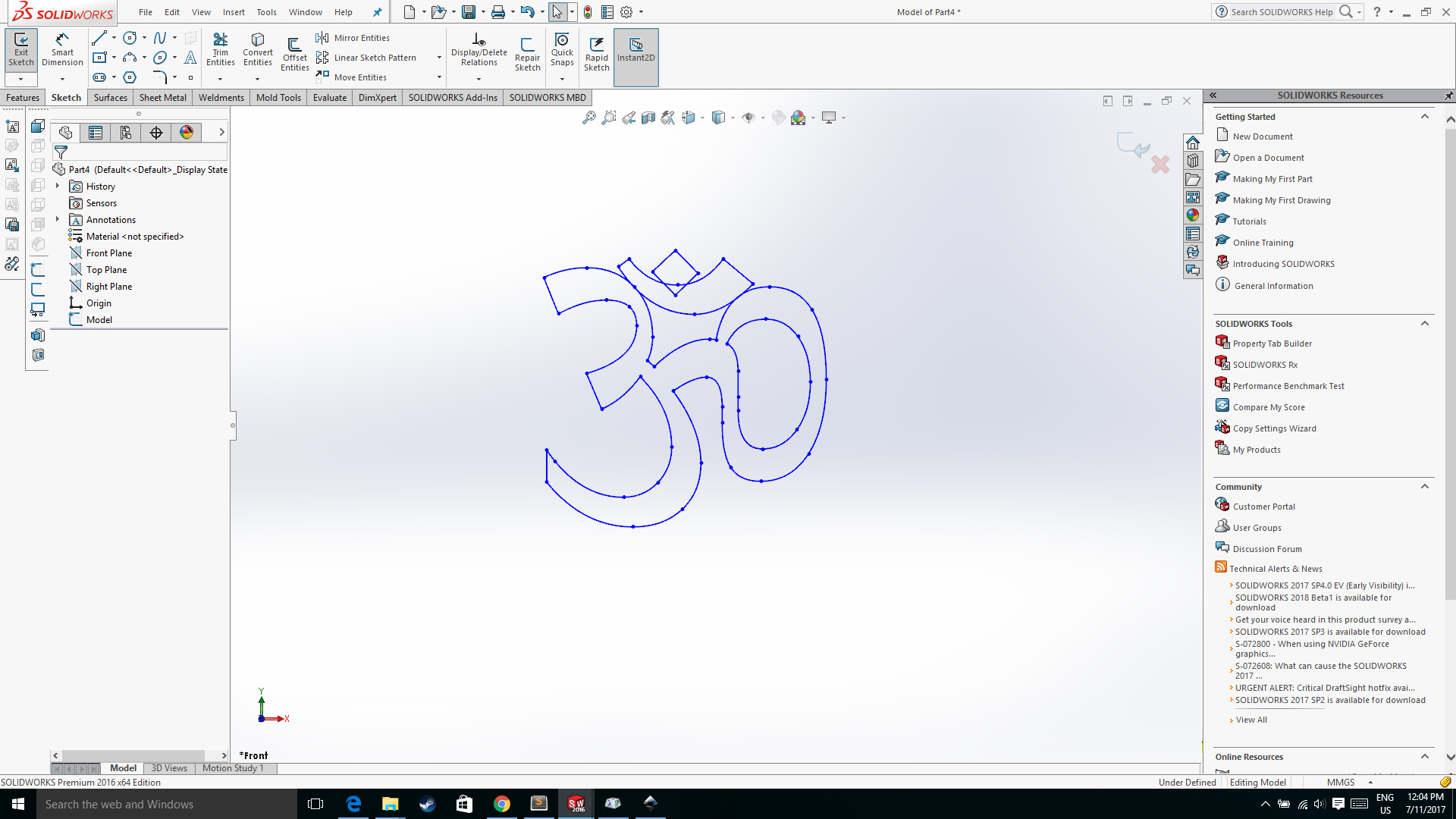Click the Tutorials link
Image resolution: width=1456 pixels, height=819 pixels.
1249,221
